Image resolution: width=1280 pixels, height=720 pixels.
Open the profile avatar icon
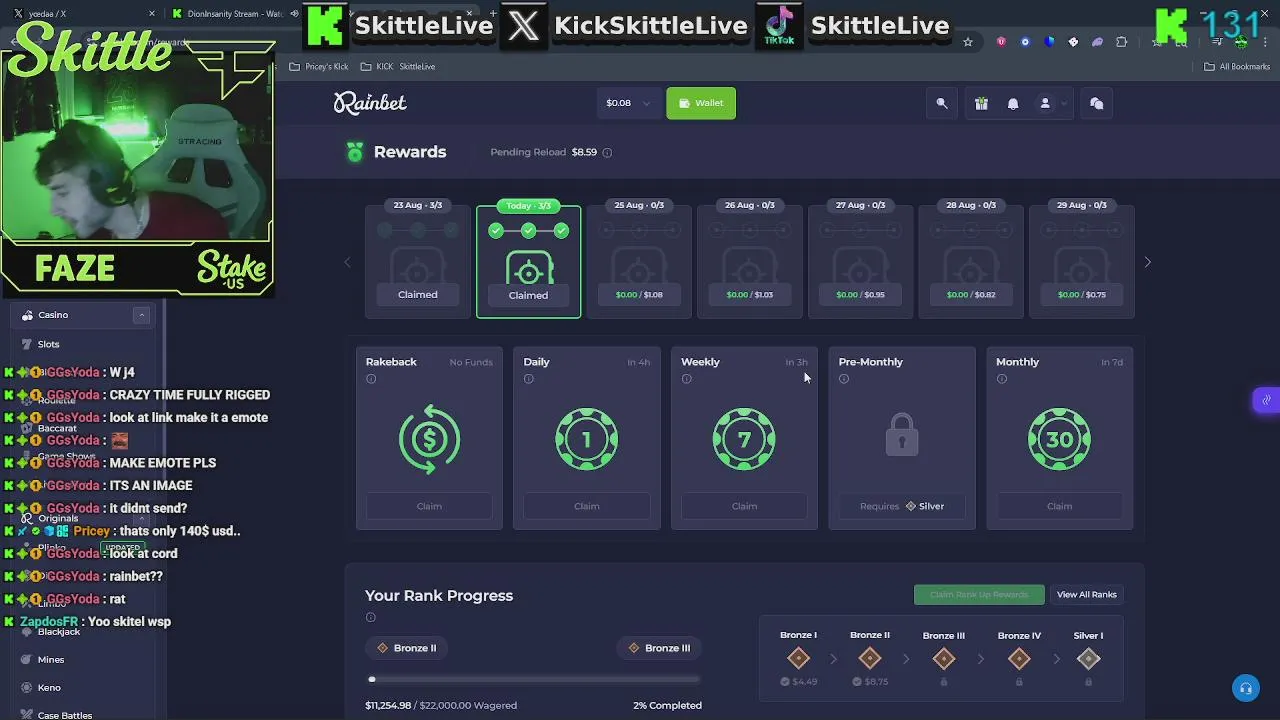point(1045,103)
